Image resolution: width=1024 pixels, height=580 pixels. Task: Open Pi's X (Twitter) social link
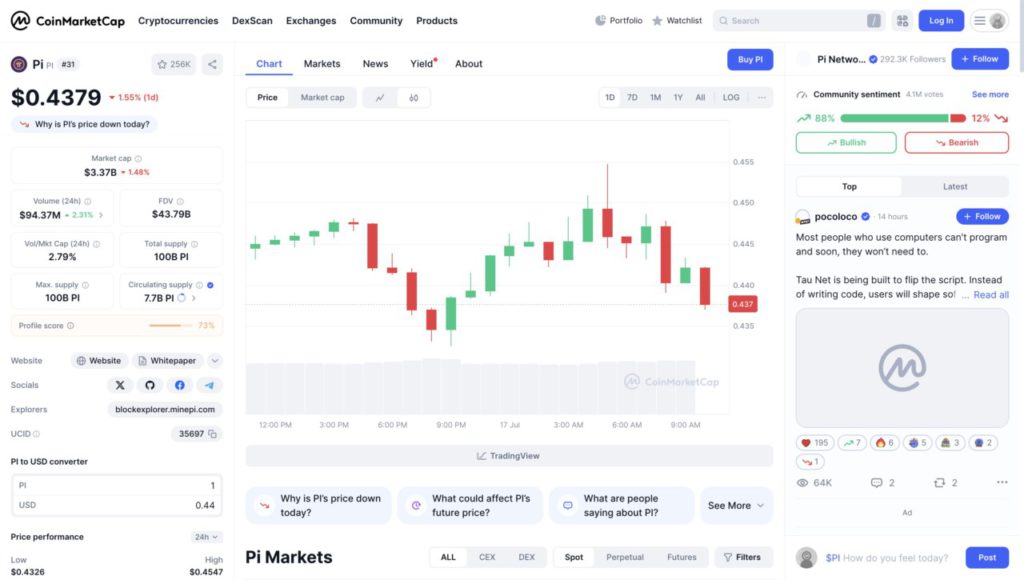[120, 385]
